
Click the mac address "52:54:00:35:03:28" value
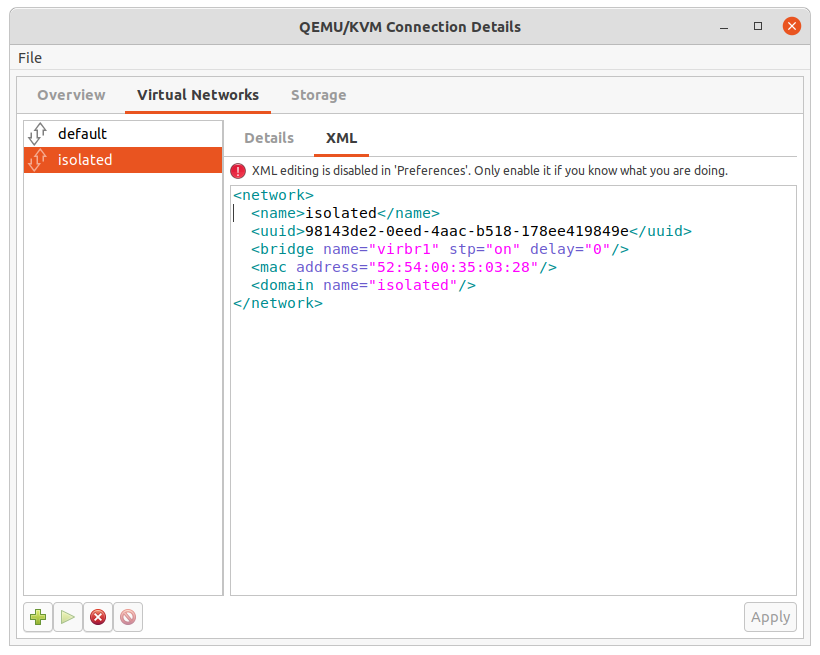point(453,267)
